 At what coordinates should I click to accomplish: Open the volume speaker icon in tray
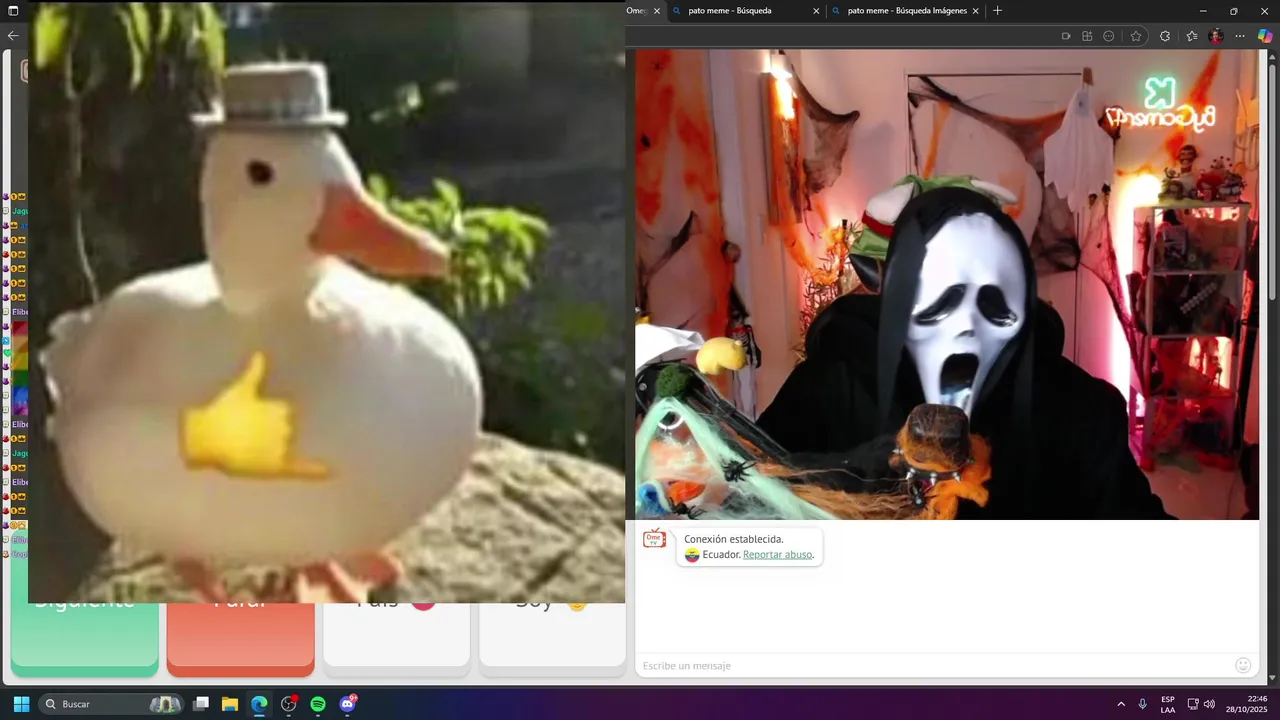(x=1209, y=704)
